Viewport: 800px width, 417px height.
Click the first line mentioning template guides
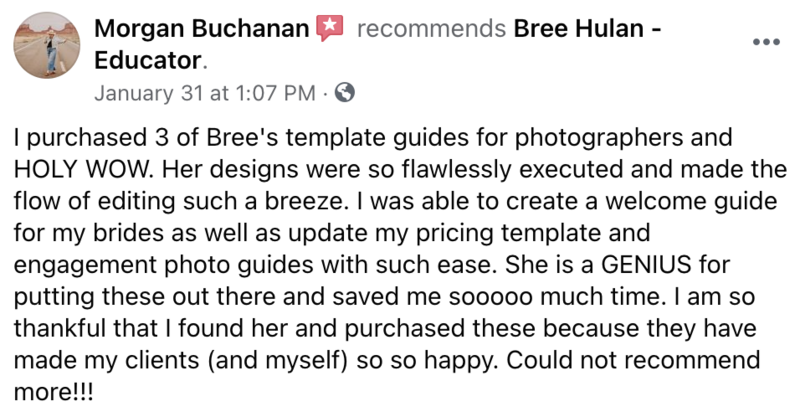(373, 138)
